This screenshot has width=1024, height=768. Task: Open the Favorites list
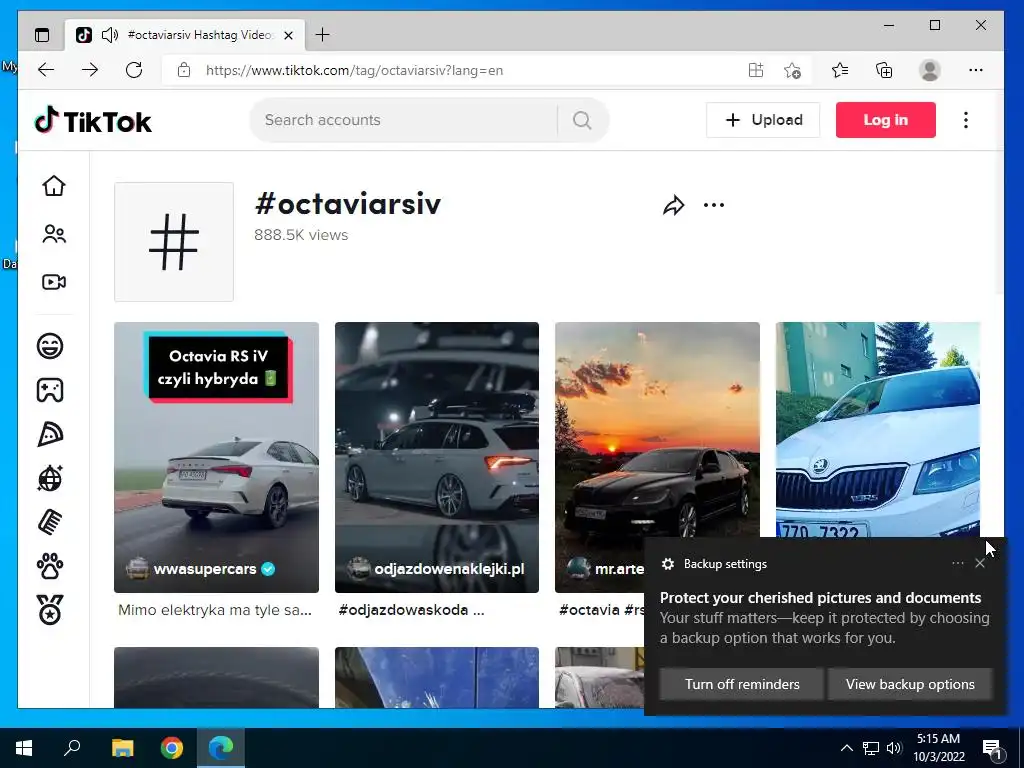pyautogui.click(x=840, y=70)
